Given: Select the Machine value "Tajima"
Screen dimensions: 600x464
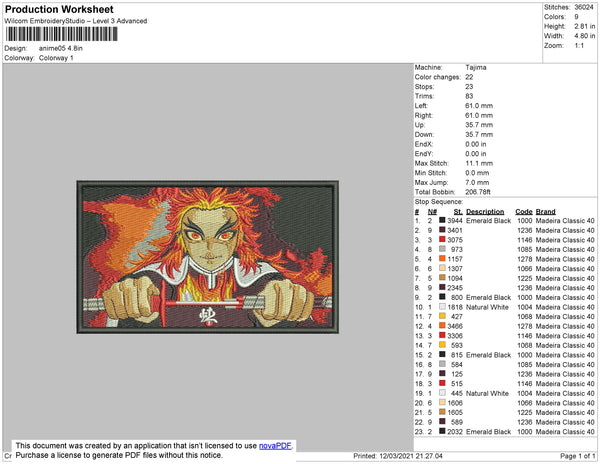Looking at the screenshot, I should pos(476,67).
